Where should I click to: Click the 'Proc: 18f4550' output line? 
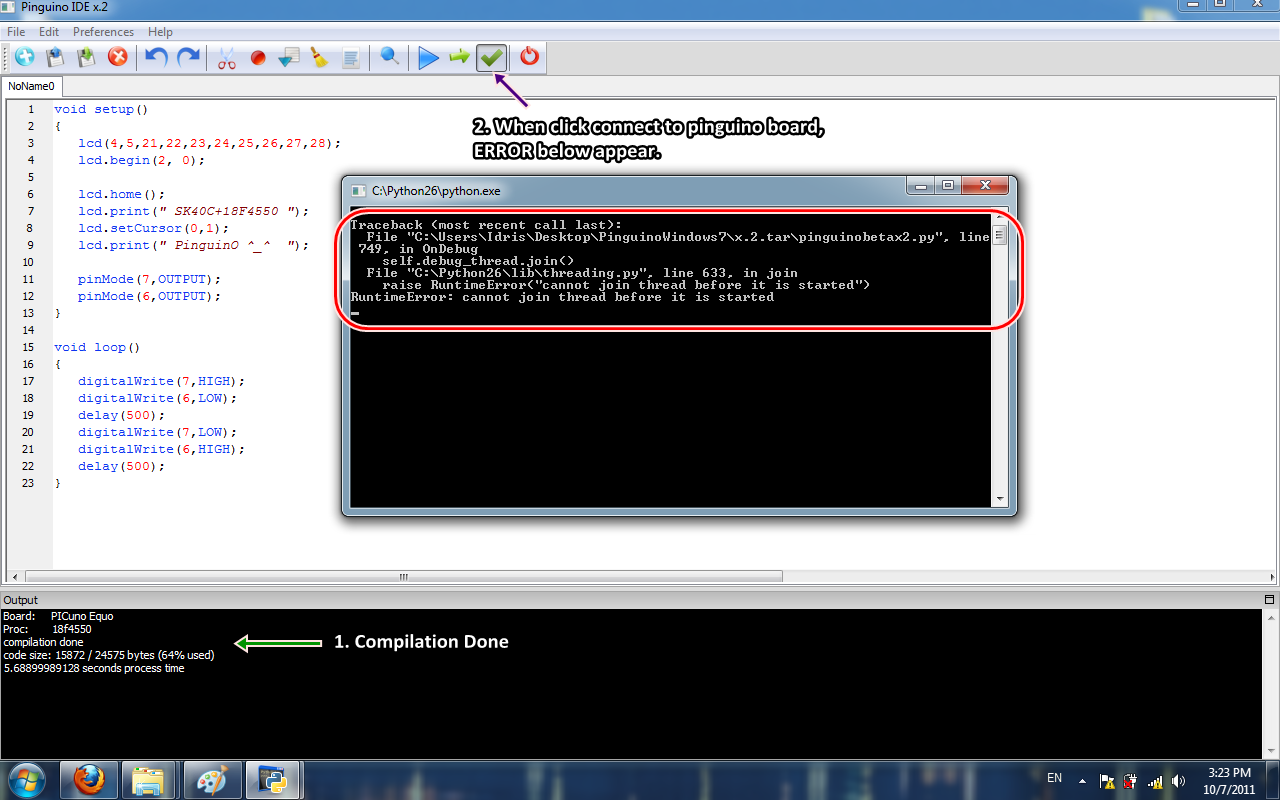click(47, 629)
